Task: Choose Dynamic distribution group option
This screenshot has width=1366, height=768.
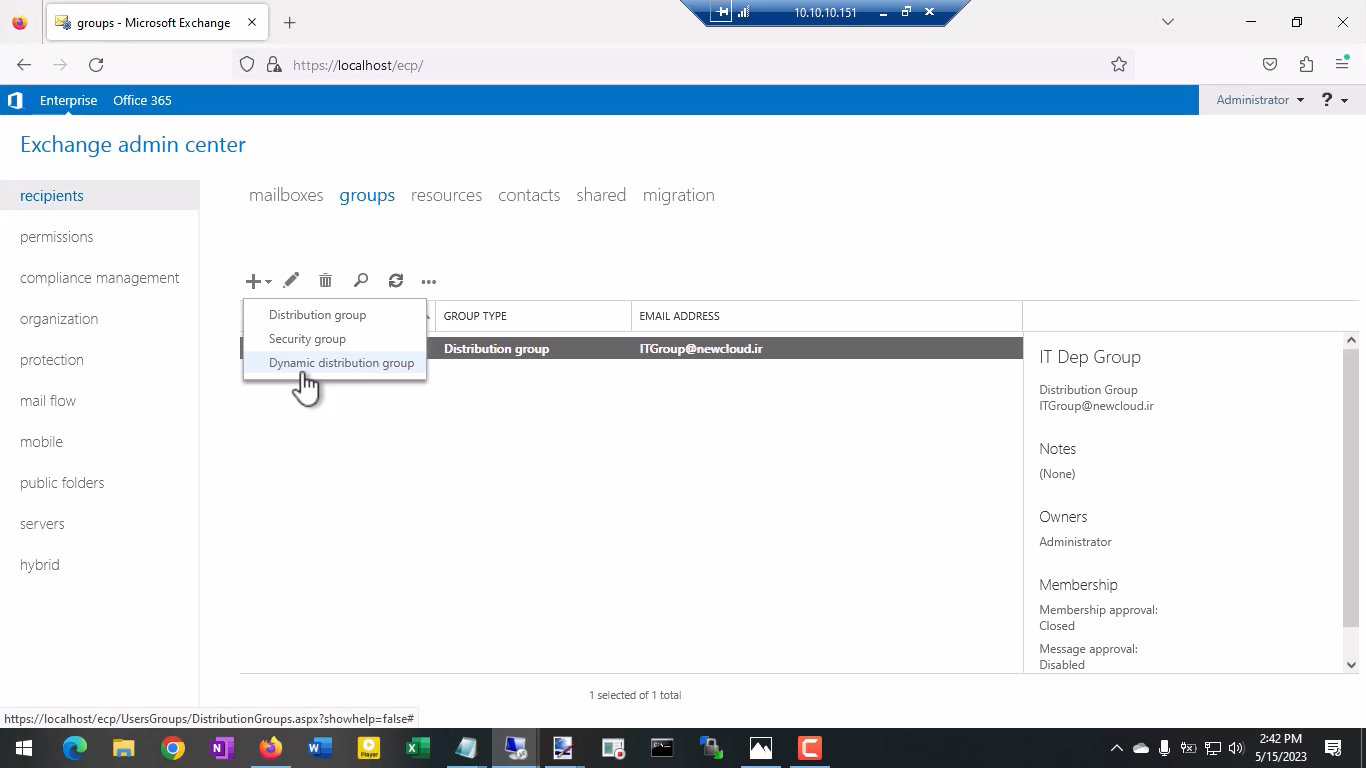Action: pyautogui.click(x=335, y=363)
